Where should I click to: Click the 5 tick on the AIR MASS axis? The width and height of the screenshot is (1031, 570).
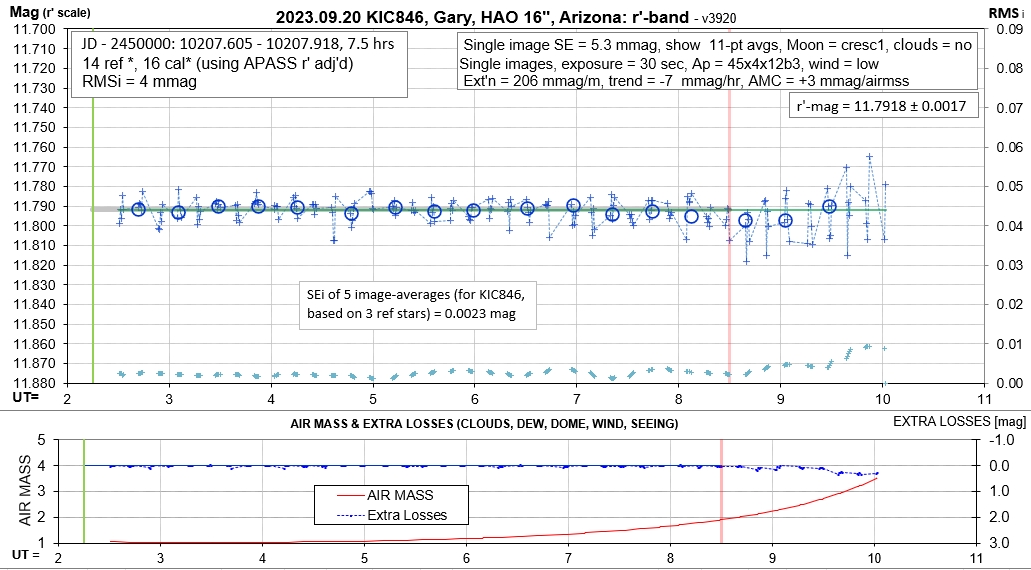[x=39, y=440]
